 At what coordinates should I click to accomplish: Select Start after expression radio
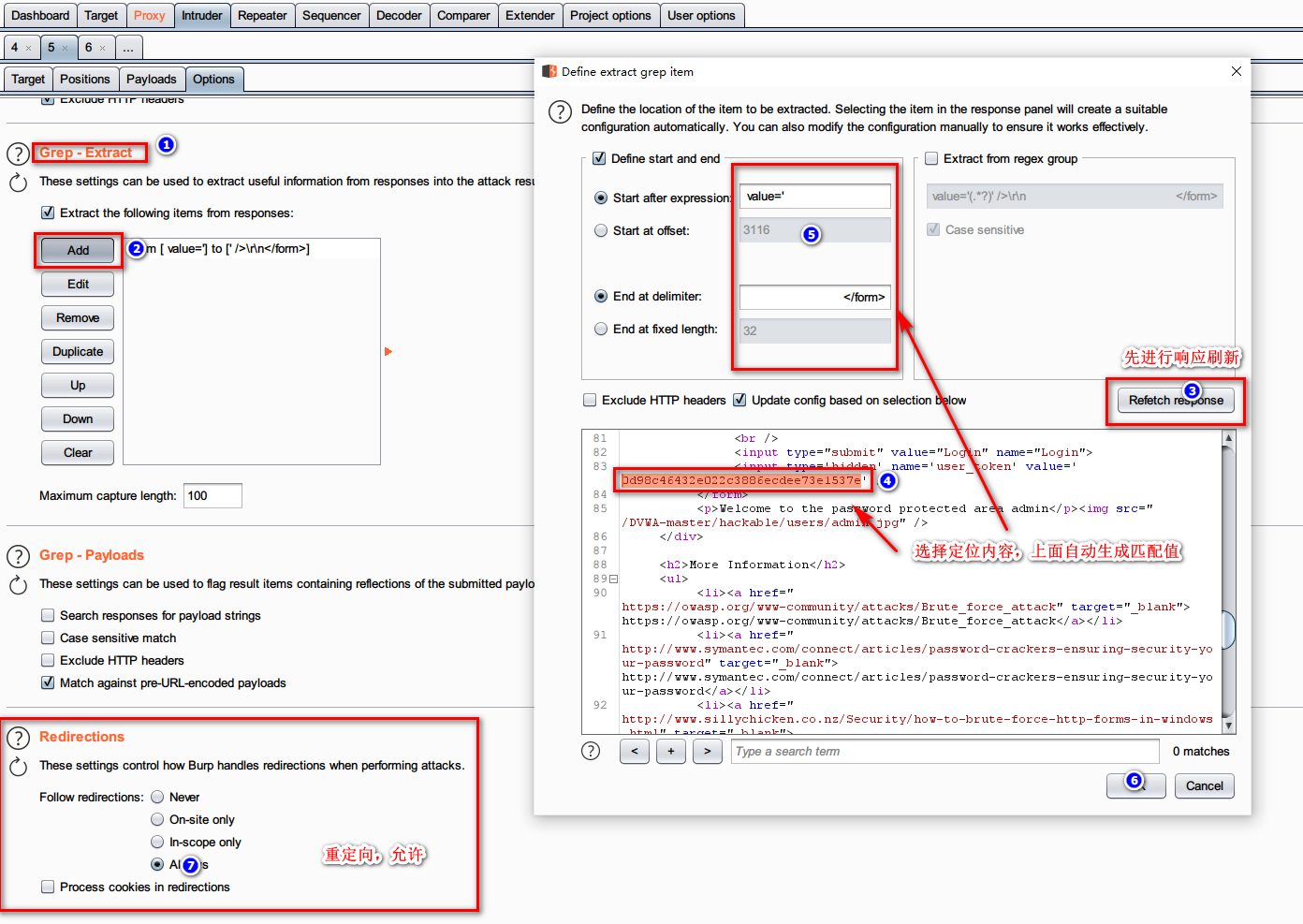pyautogui.click(x=601, y=198)
